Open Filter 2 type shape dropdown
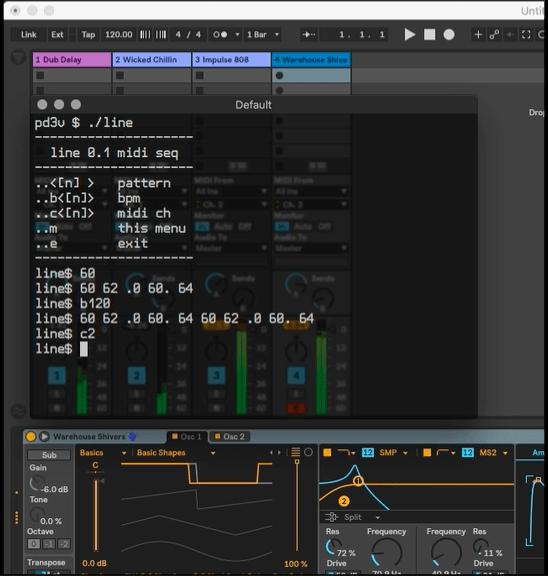 click(x=446, y=453)
